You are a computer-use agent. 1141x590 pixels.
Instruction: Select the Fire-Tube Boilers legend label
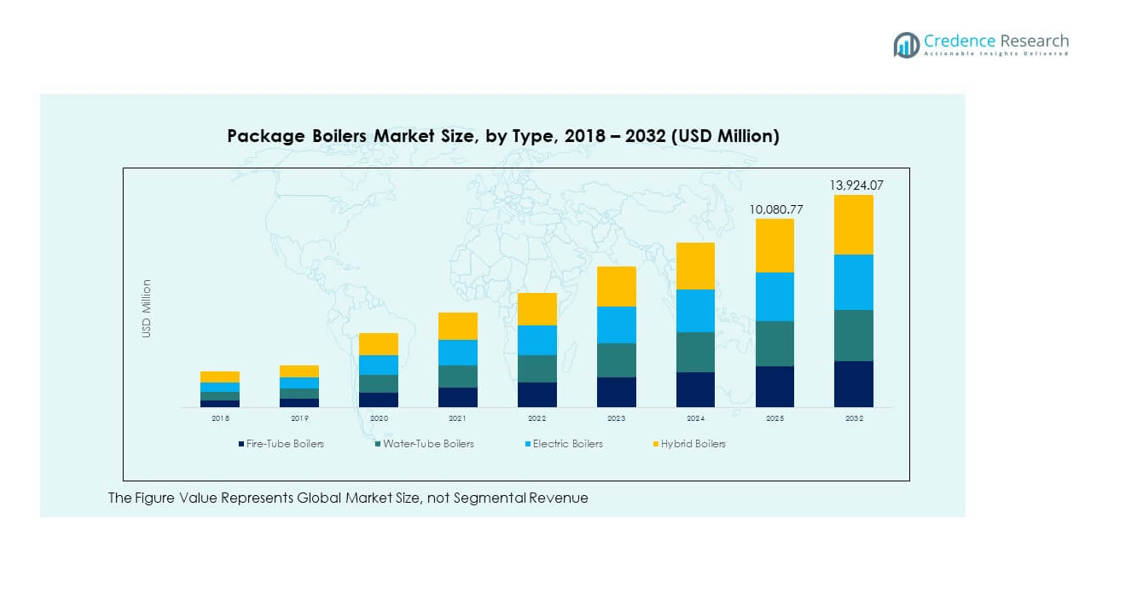pos(285,444)
